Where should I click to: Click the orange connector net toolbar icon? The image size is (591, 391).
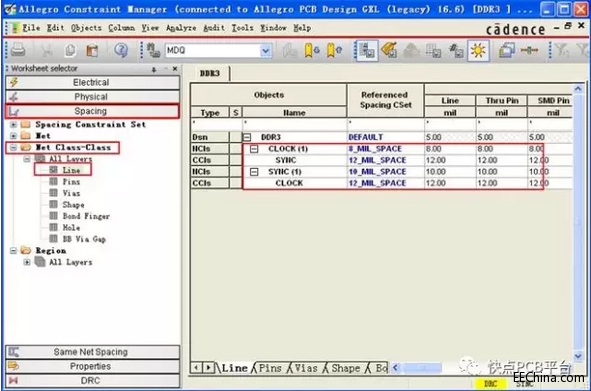click(529, 50)
